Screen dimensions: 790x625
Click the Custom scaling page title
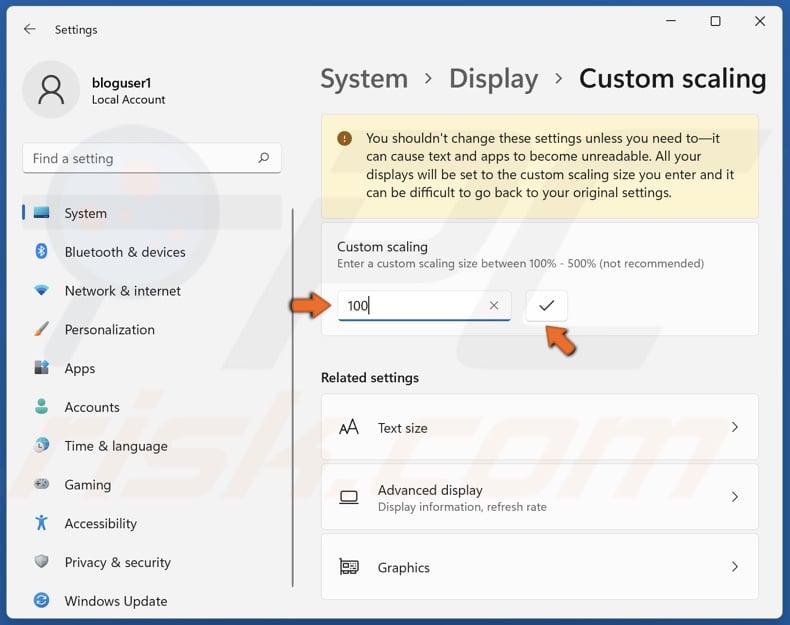tap(673, 79)
